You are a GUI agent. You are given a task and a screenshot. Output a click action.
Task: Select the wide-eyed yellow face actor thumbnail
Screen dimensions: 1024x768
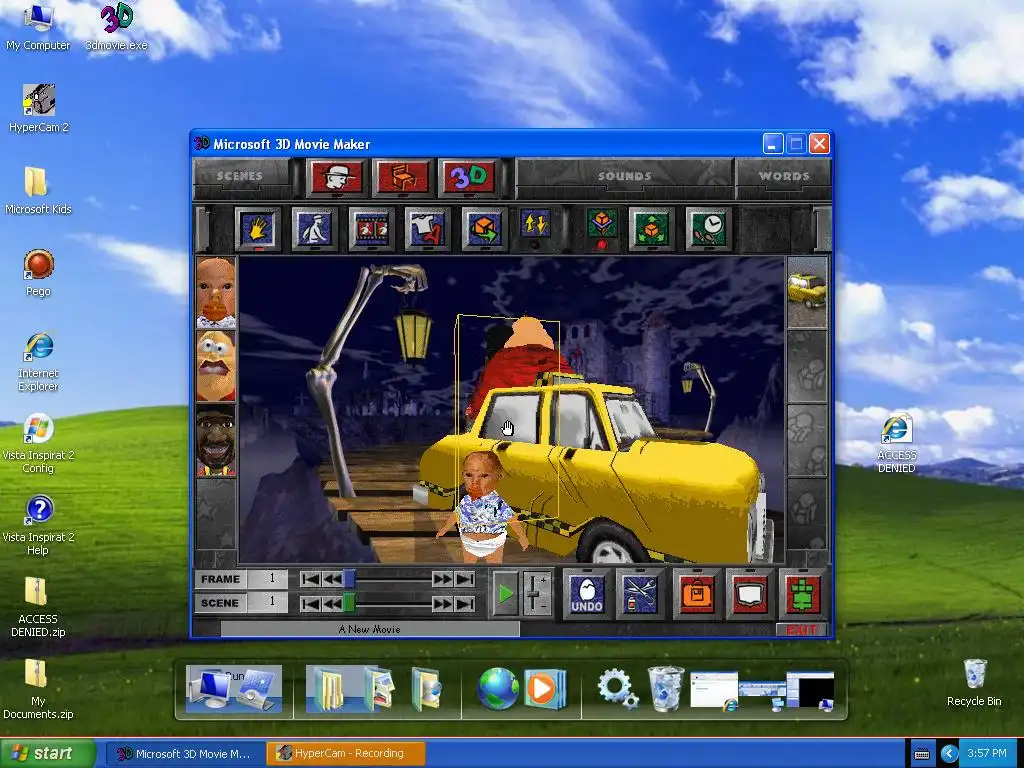tap(216, 366)
